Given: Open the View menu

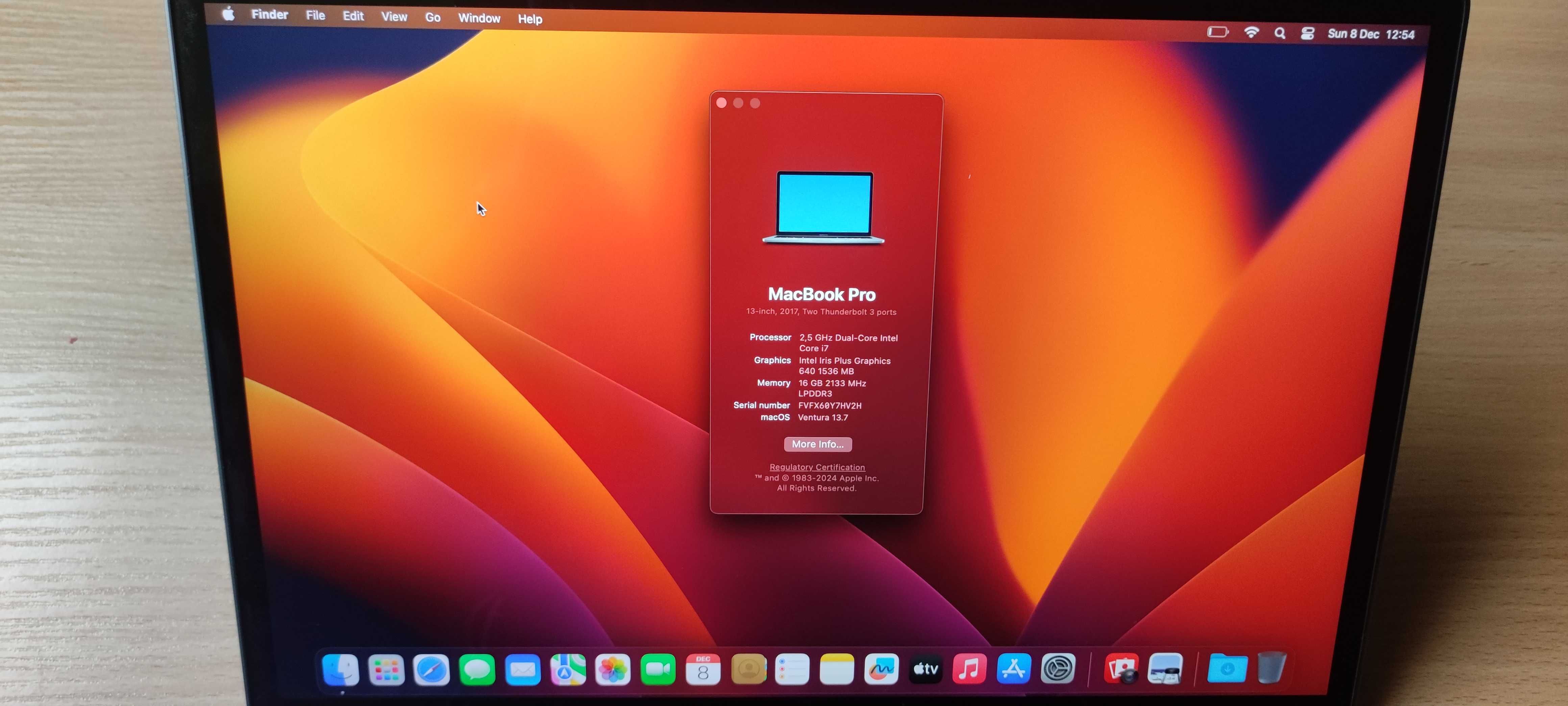Looking at the screenshot, I should click(394, 17).
